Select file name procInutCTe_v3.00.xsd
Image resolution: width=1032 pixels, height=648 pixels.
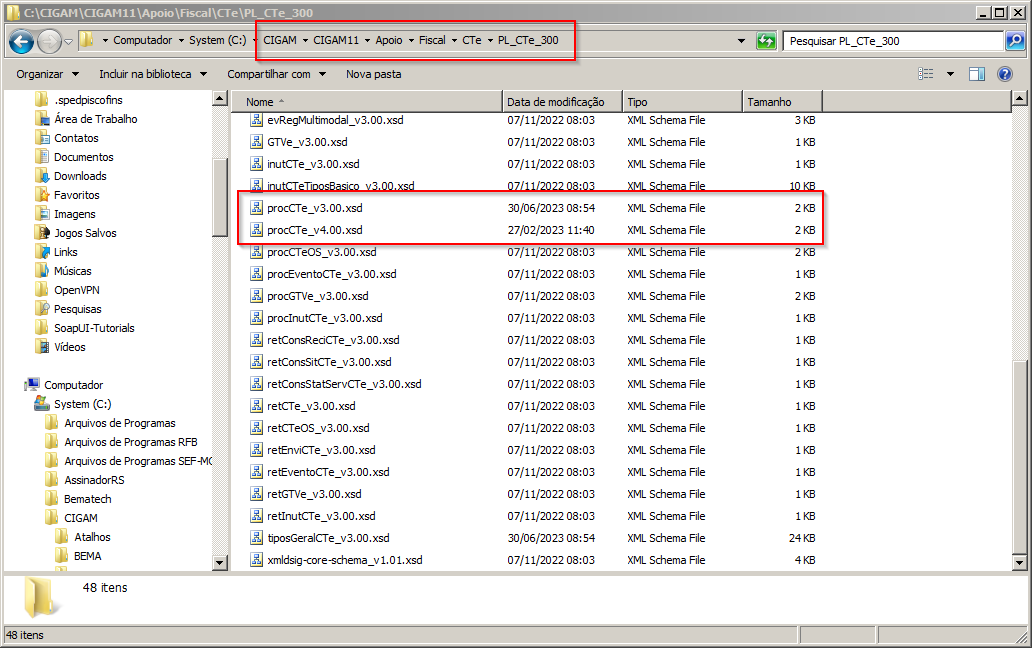point(324,318)
